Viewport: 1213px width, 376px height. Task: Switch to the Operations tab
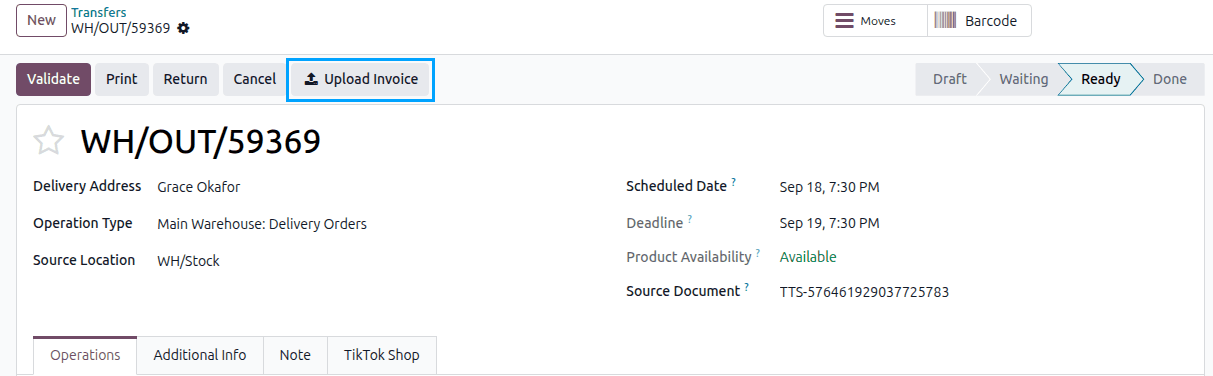tap(85, 355)
